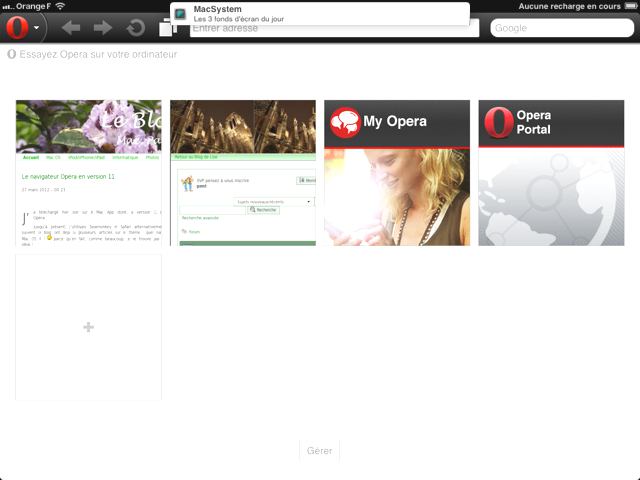Click the small Opera icon beside Essayez Opera

(12, 54)
